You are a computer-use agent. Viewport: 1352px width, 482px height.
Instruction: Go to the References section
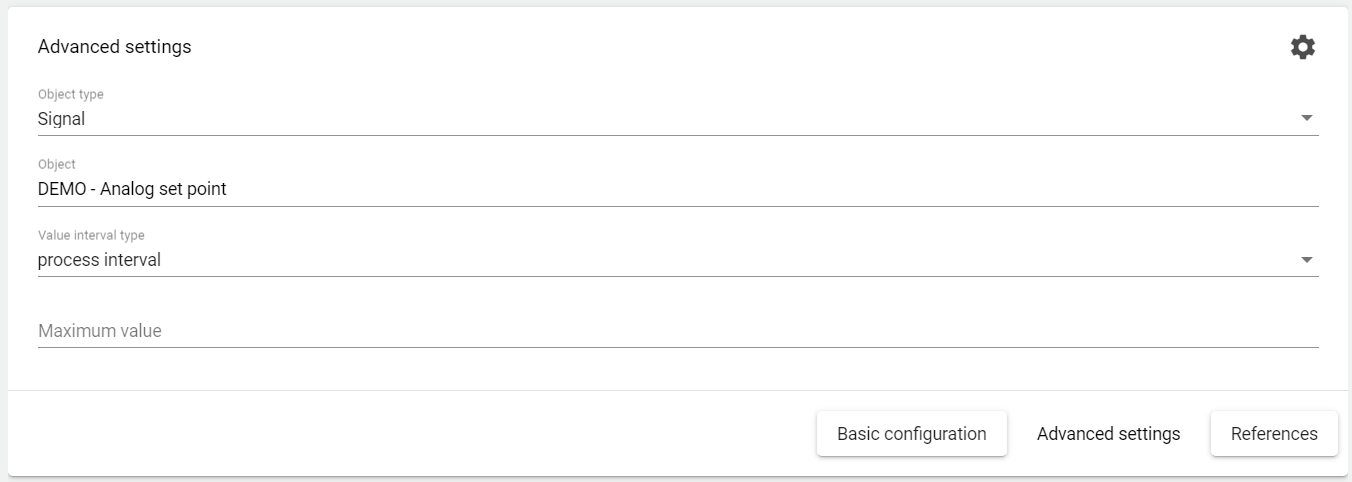click(x=1274, y=434)
